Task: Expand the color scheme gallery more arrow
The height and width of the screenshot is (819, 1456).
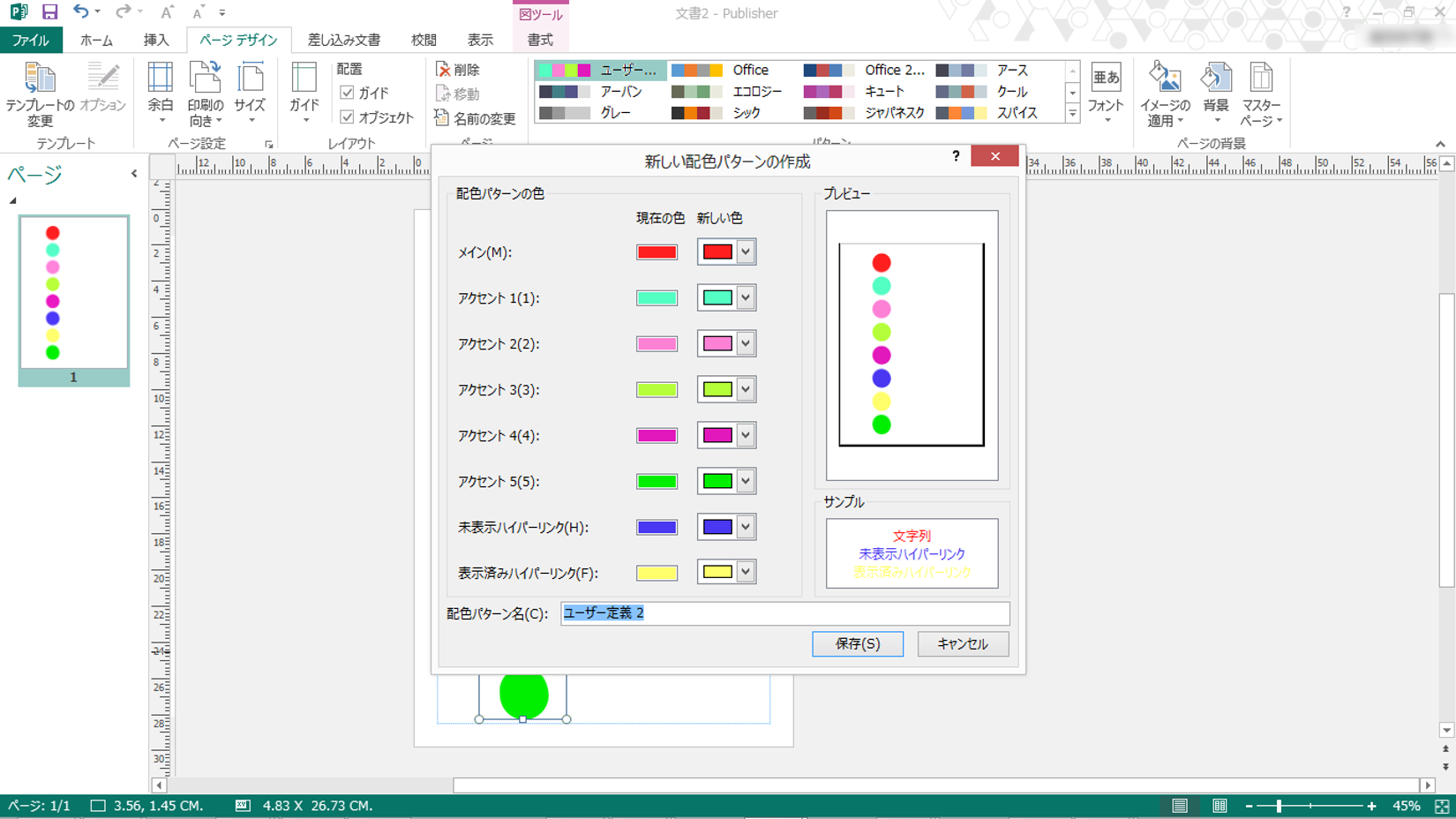Action: pyautogui.click(x=1073, y=113)
